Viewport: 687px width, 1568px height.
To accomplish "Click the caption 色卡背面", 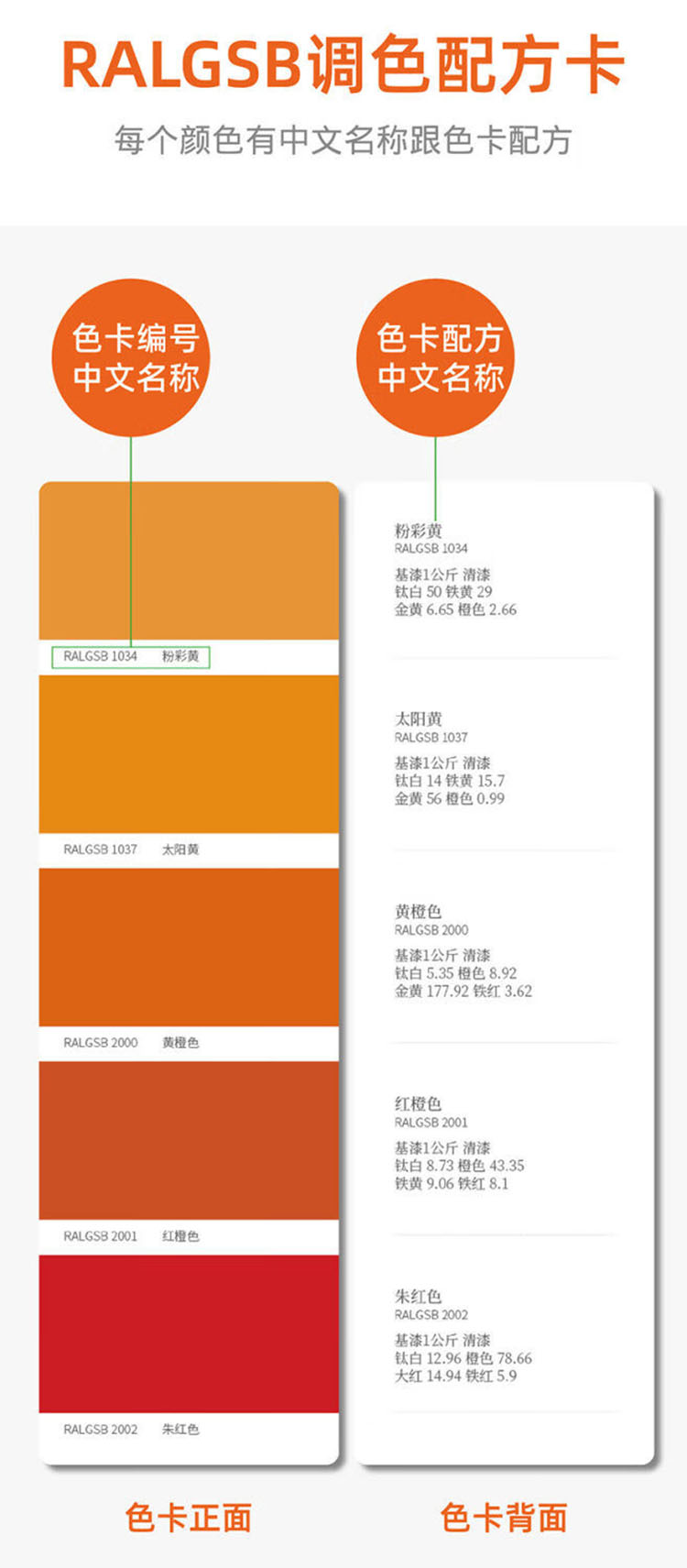I will pyautogui.click(x=504, y=1518).
